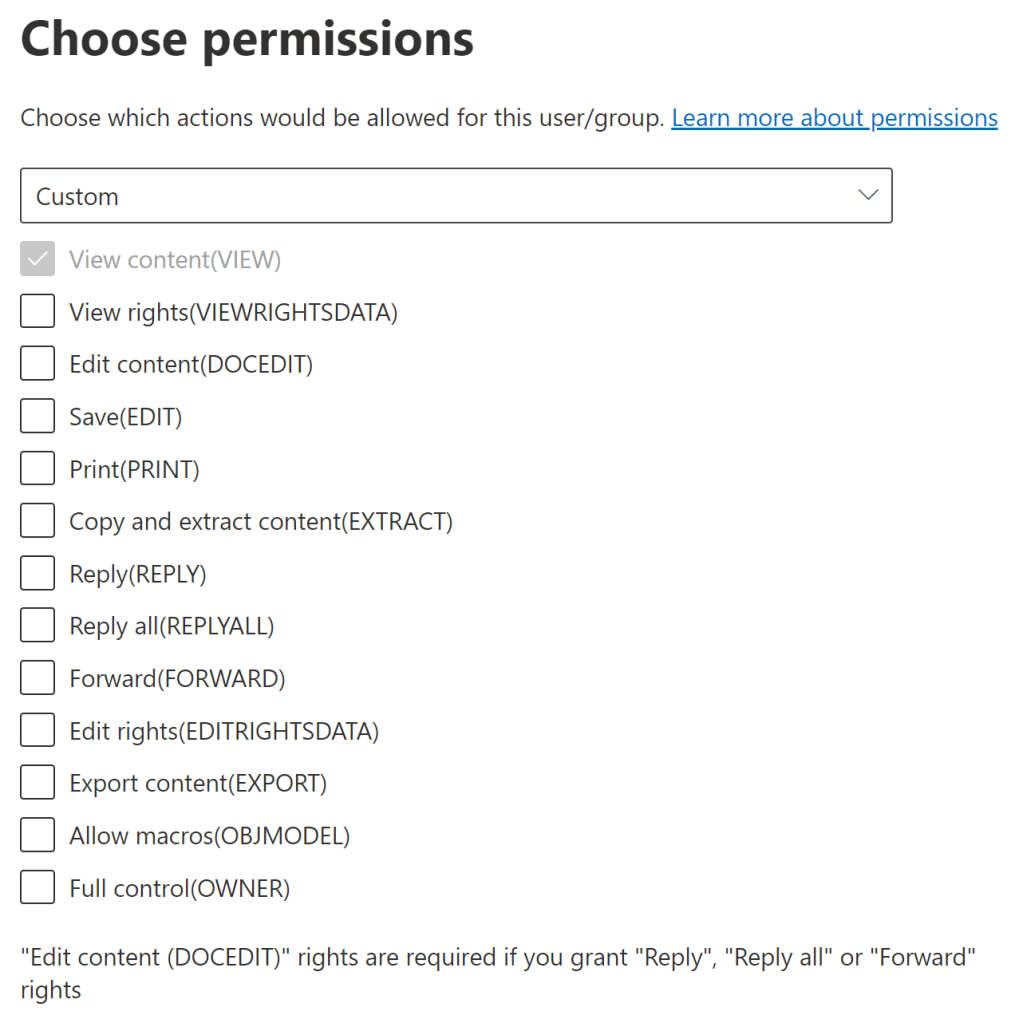
Task: Check the Edit content (DOCEDIT) box
Action: [38, 365]
